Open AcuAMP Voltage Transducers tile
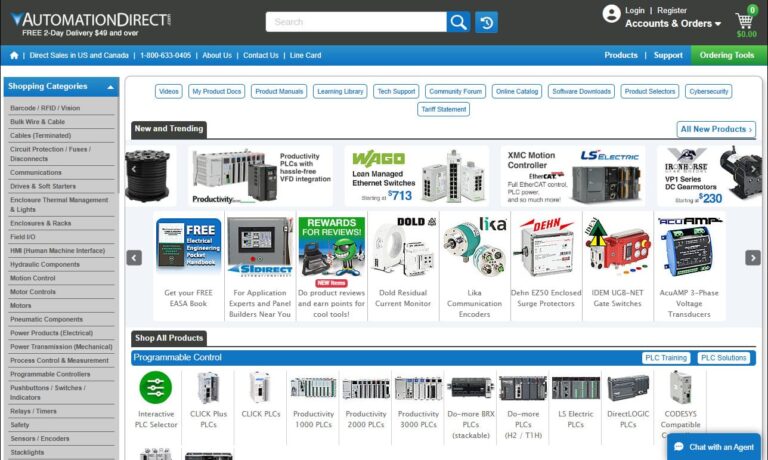 pos(689,266)
